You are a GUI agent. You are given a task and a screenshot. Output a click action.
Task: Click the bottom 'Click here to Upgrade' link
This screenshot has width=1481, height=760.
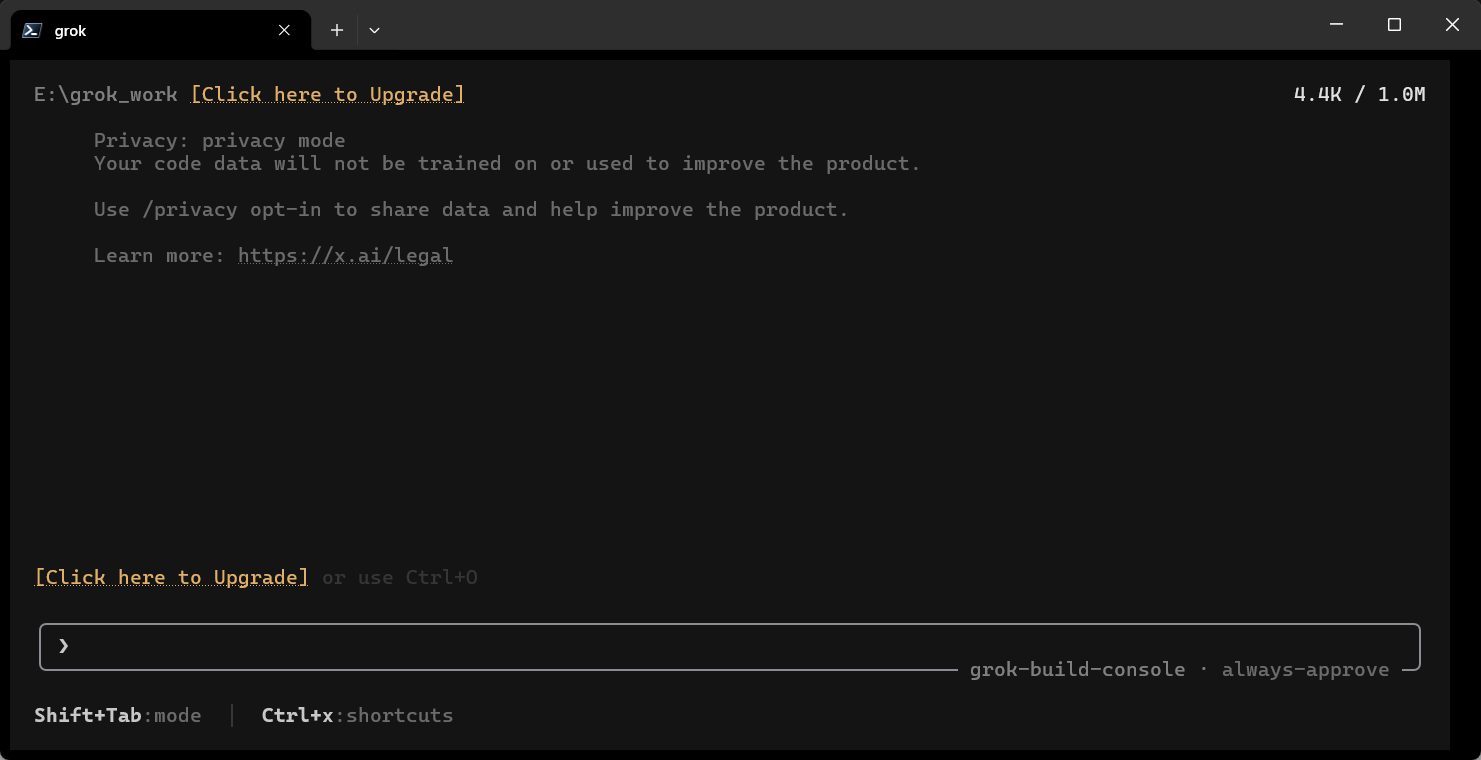pyautogui.click(x=171, y=577)
